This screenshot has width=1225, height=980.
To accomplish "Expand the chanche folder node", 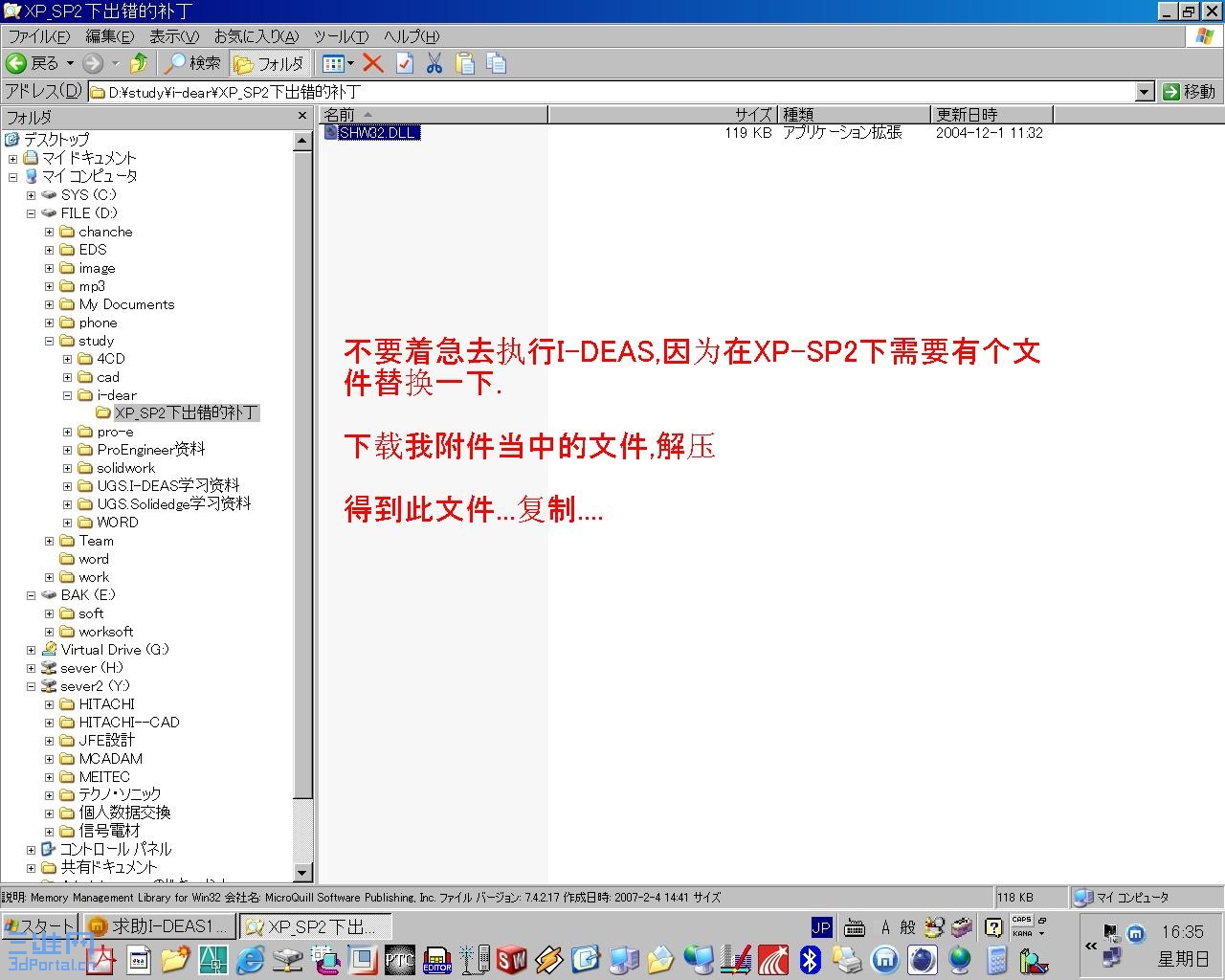I will 49,232.
